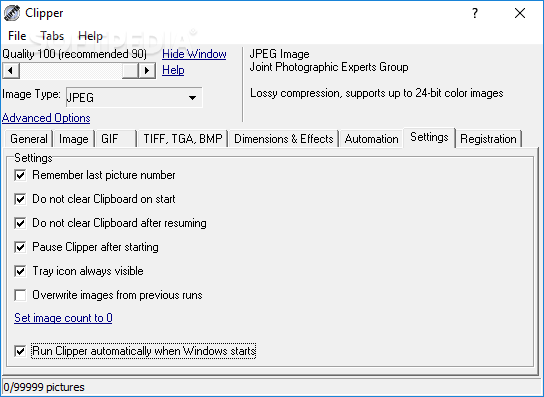Switch to the Image tab
Image resolution: width=544 pixels, height=397 pixels.
[74, 139]
